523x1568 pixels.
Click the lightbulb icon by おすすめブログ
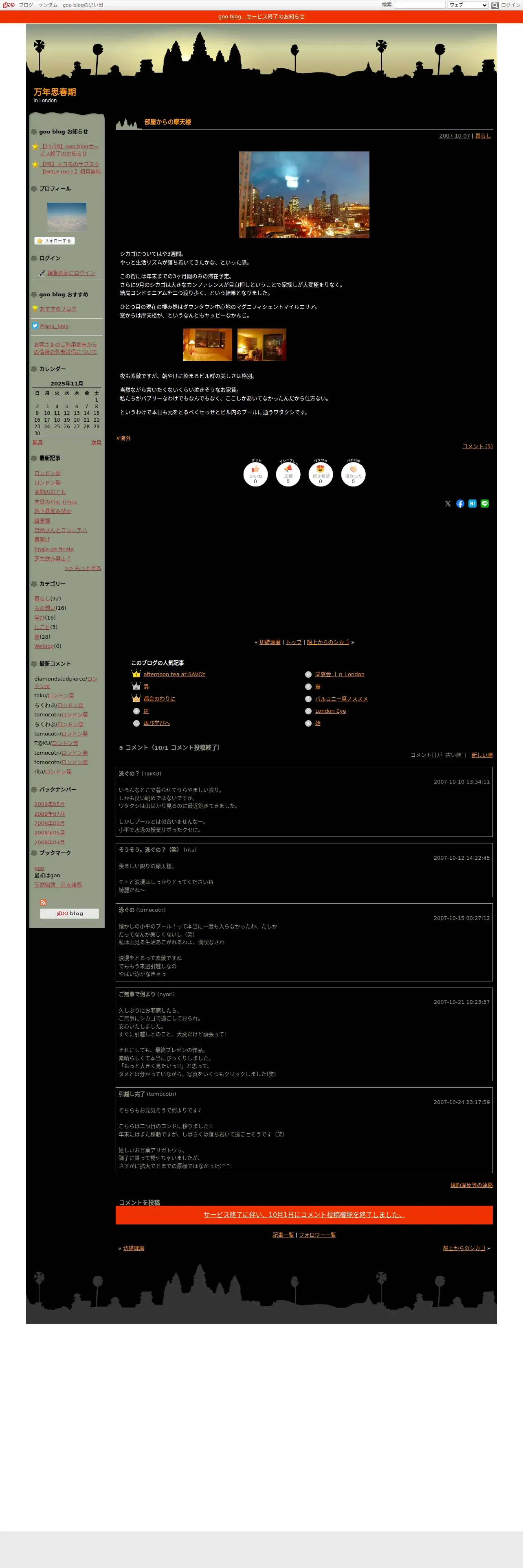pyautogui.click(x=35, y=308)
